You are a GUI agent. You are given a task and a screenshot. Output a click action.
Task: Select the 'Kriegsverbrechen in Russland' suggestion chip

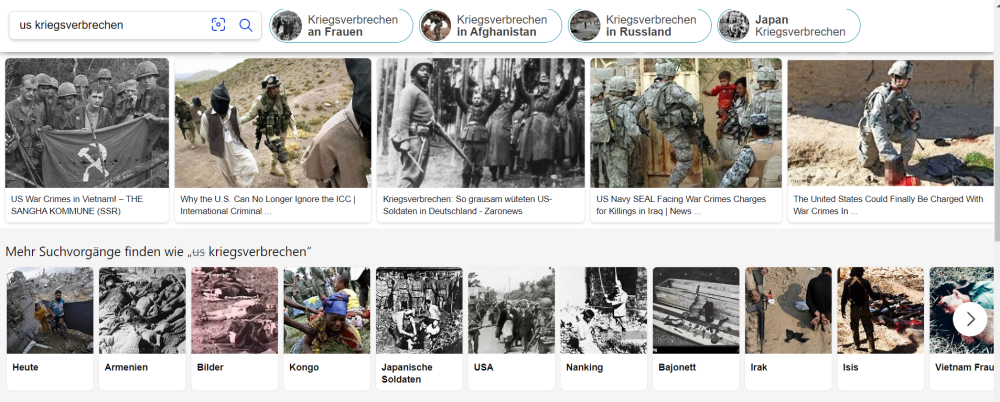pos(640,26)
